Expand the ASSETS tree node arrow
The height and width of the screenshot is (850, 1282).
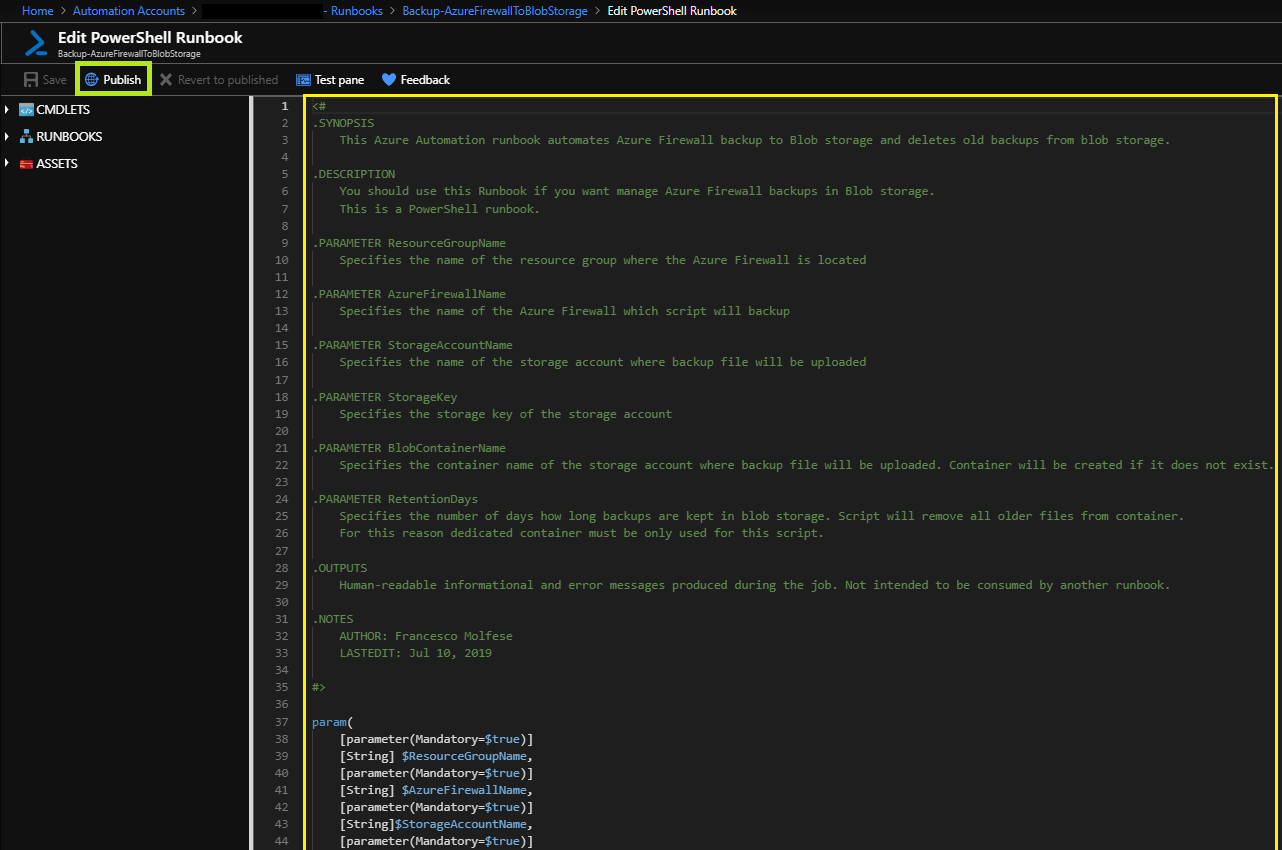(x=7, y=164)
